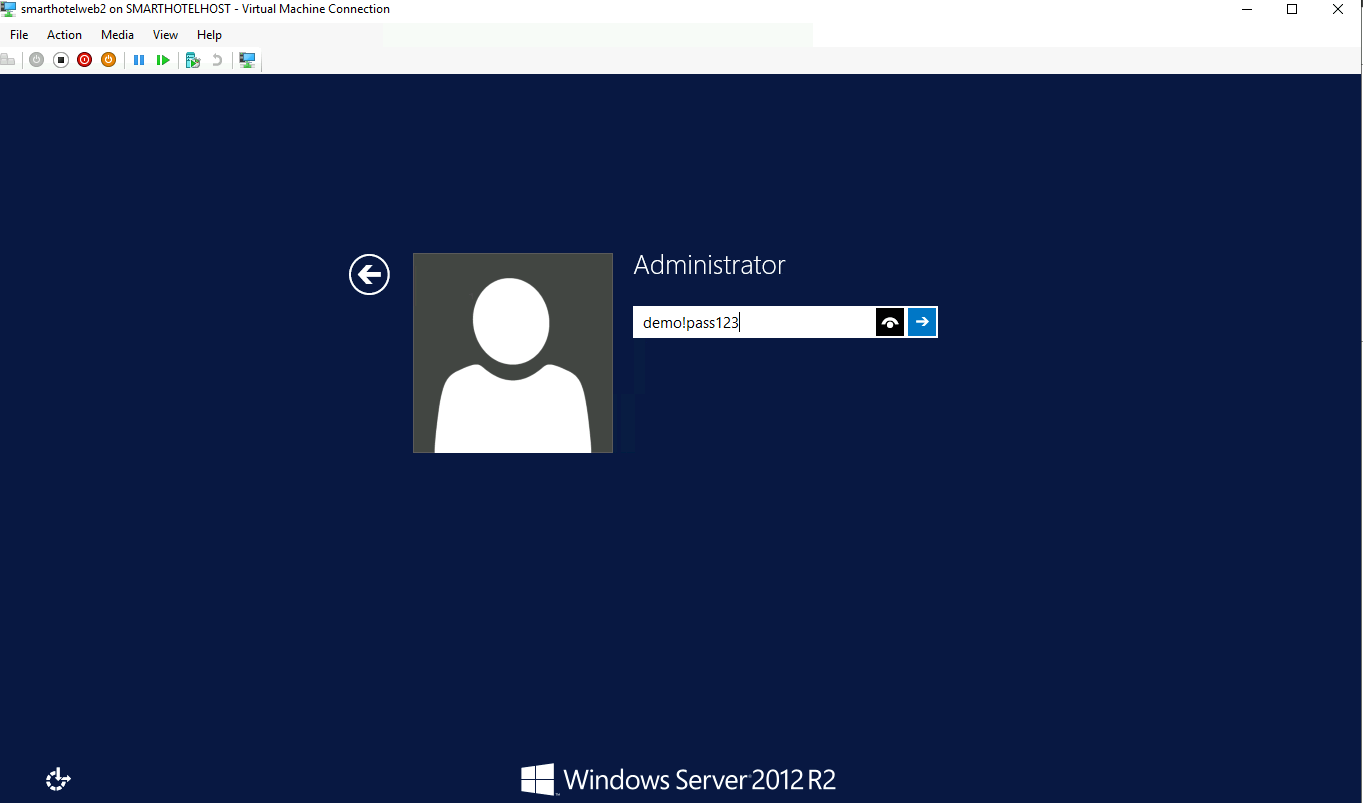The image size is (1363, 803).
Task: Open the Help menu
Action: [x=209, y=35]
